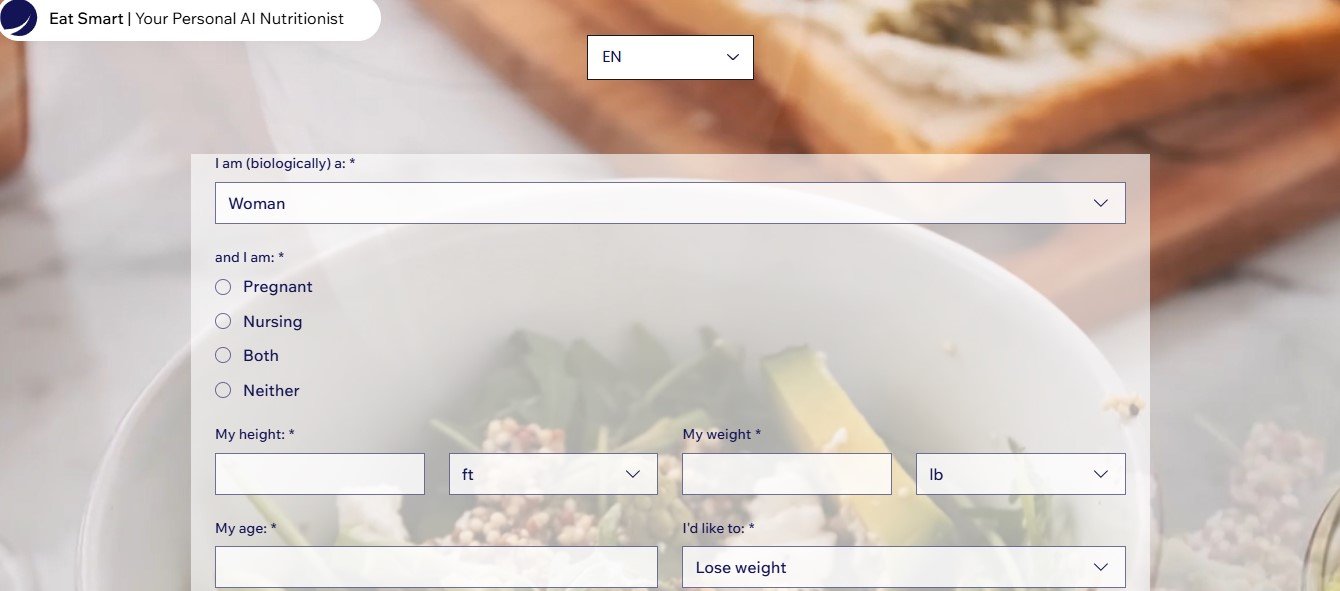Click the Eat Smart crescent logo icon

(18, 18)
